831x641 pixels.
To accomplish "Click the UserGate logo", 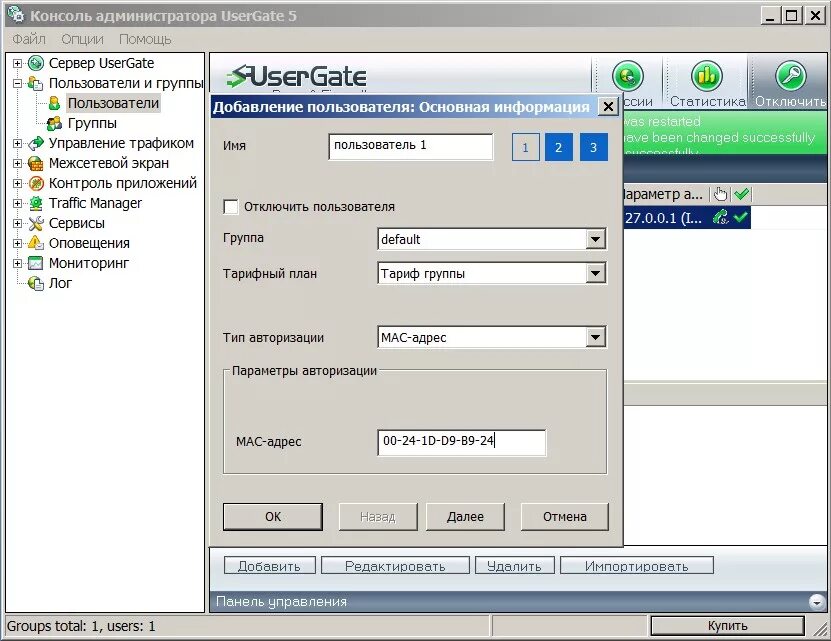I will (296, 77).
